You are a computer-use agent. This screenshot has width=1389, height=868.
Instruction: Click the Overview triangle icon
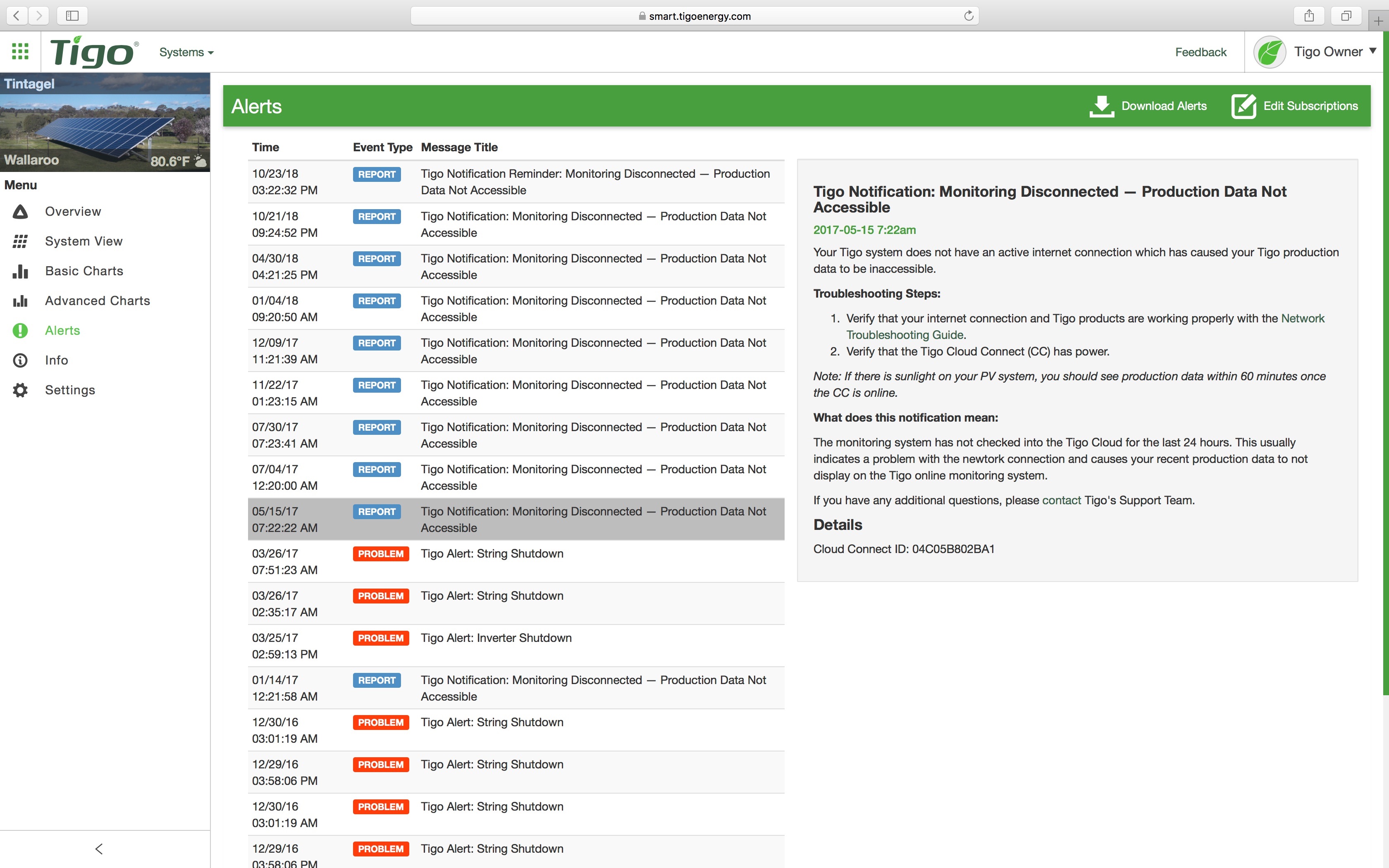point(20,212)
